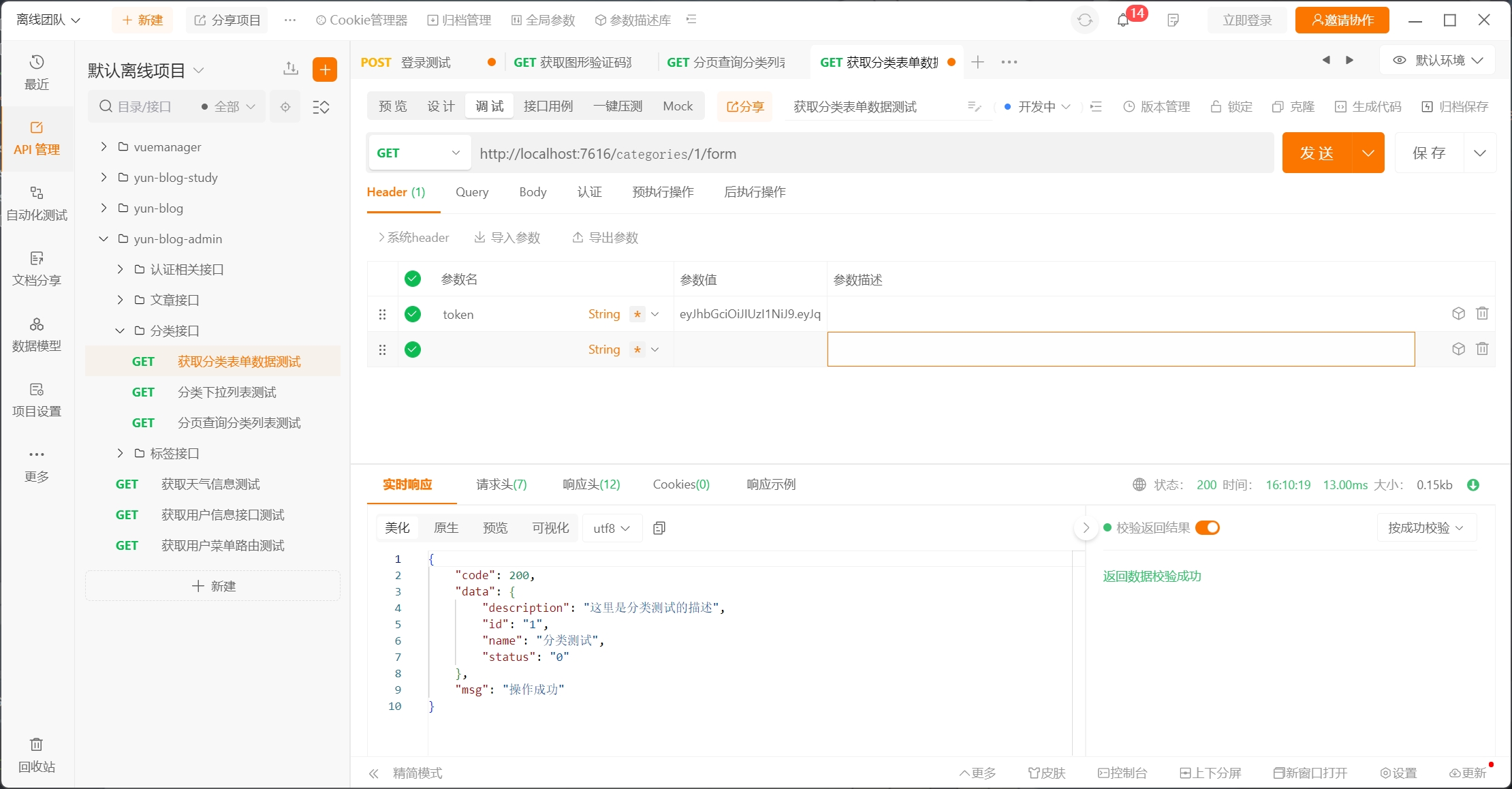
Task: Switch to the Body tab
Action: 533,192
